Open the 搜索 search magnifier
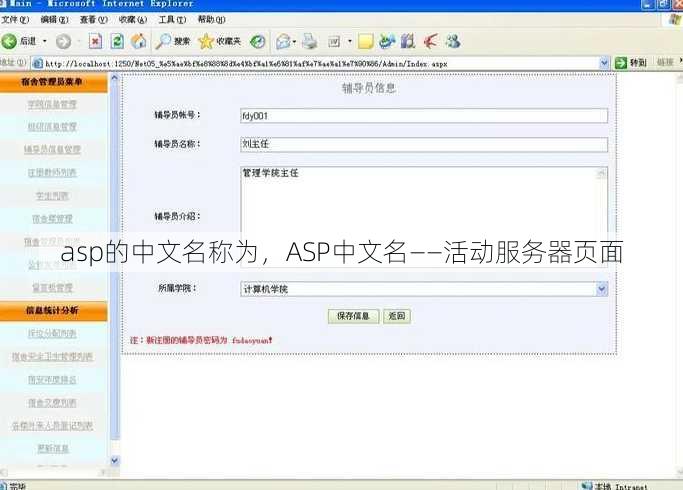 pyautogui.click(x=173, y=41)
